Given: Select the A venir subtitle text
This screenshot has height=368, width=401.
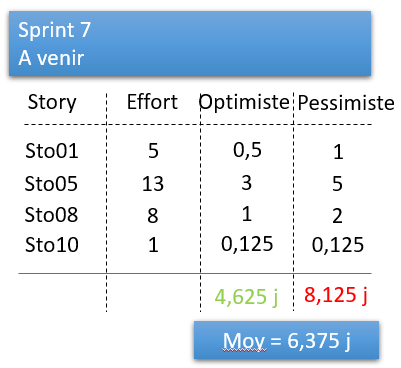Looking at the screenshot, I should tap(51, 58).
